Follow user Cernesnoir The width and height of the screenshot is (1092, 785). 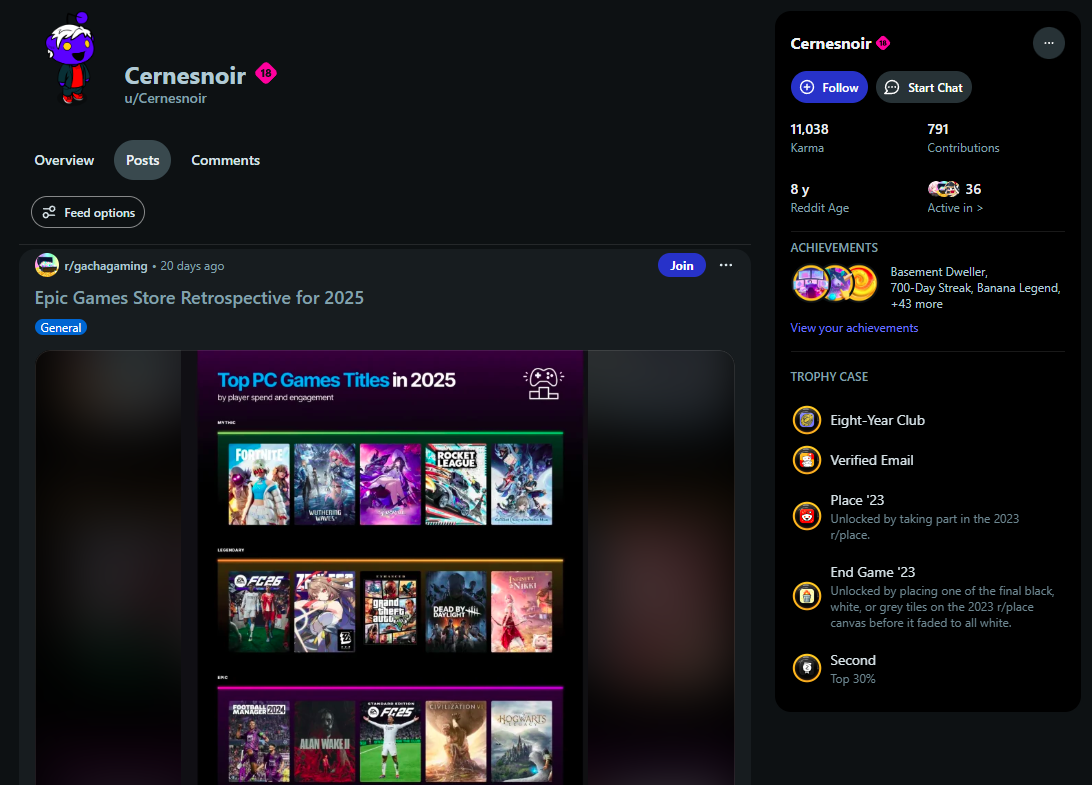(x=829, y=87)
